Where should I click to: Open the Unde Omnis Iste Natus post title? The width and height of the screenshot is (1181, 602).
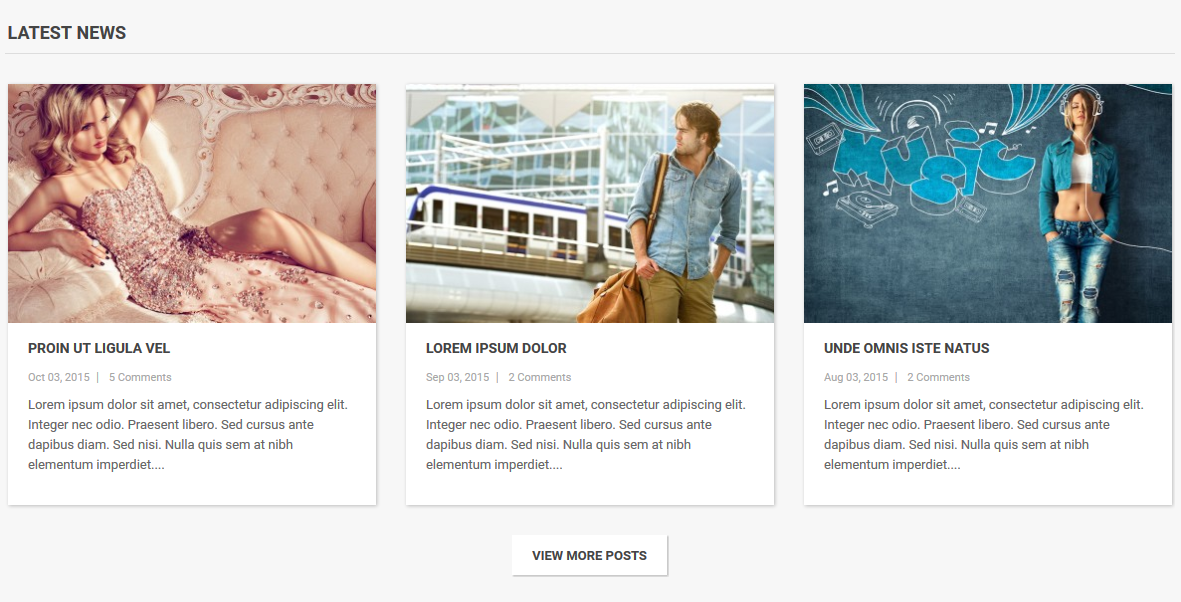906,348
